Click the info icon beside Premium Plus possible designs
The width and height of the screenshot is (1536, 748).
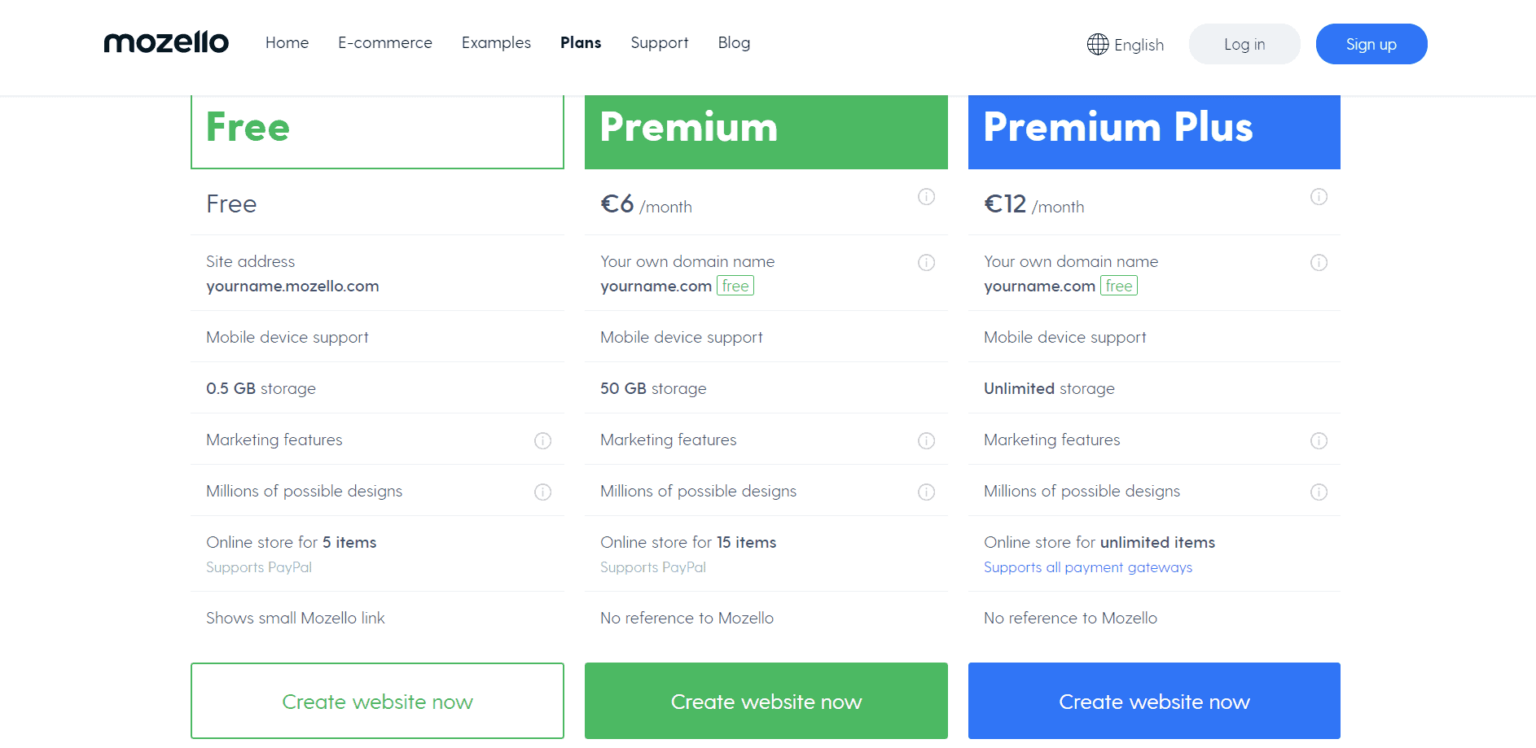coord(1319,491)
